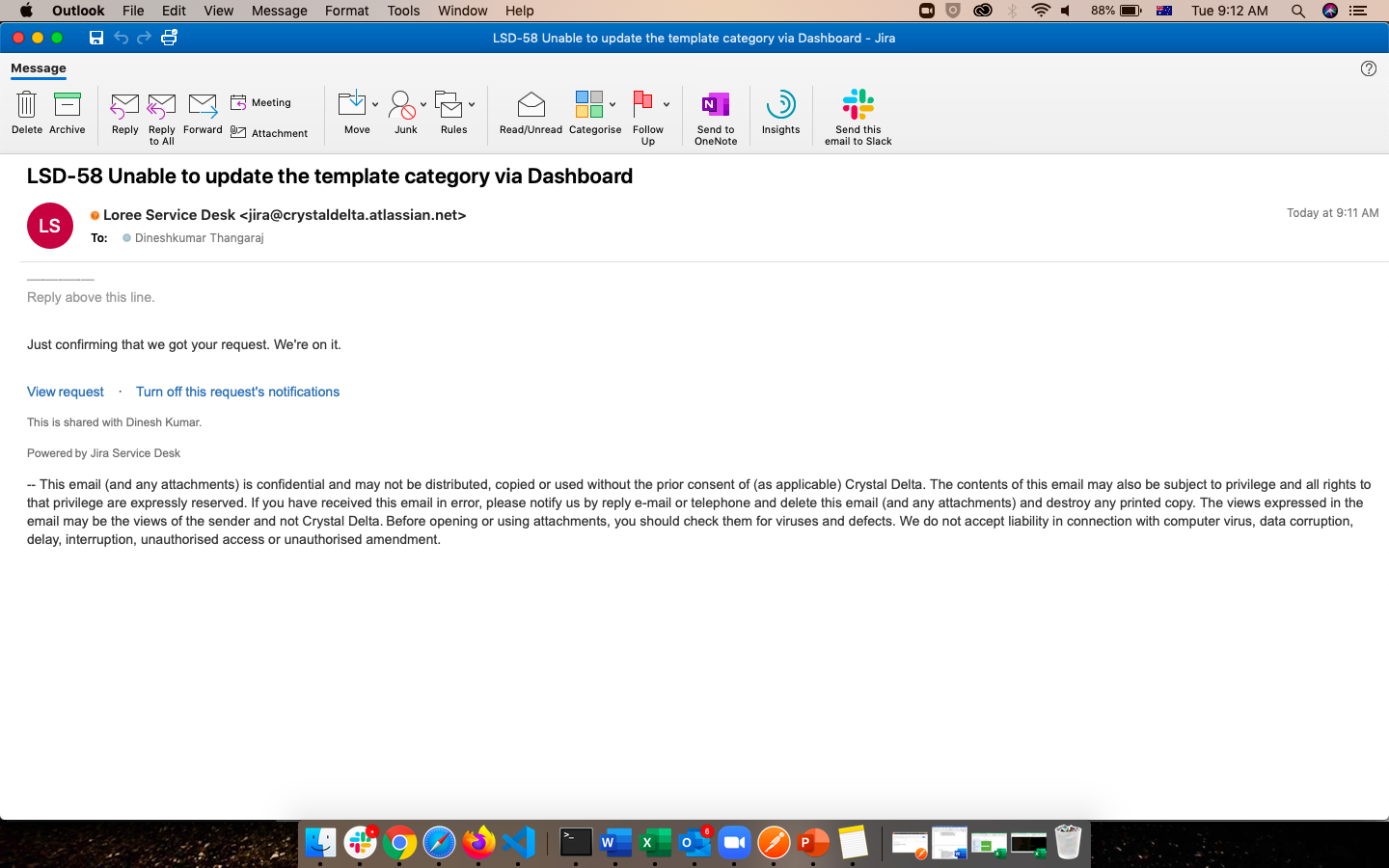Click the Categorise color squares icon

[589, 104]
